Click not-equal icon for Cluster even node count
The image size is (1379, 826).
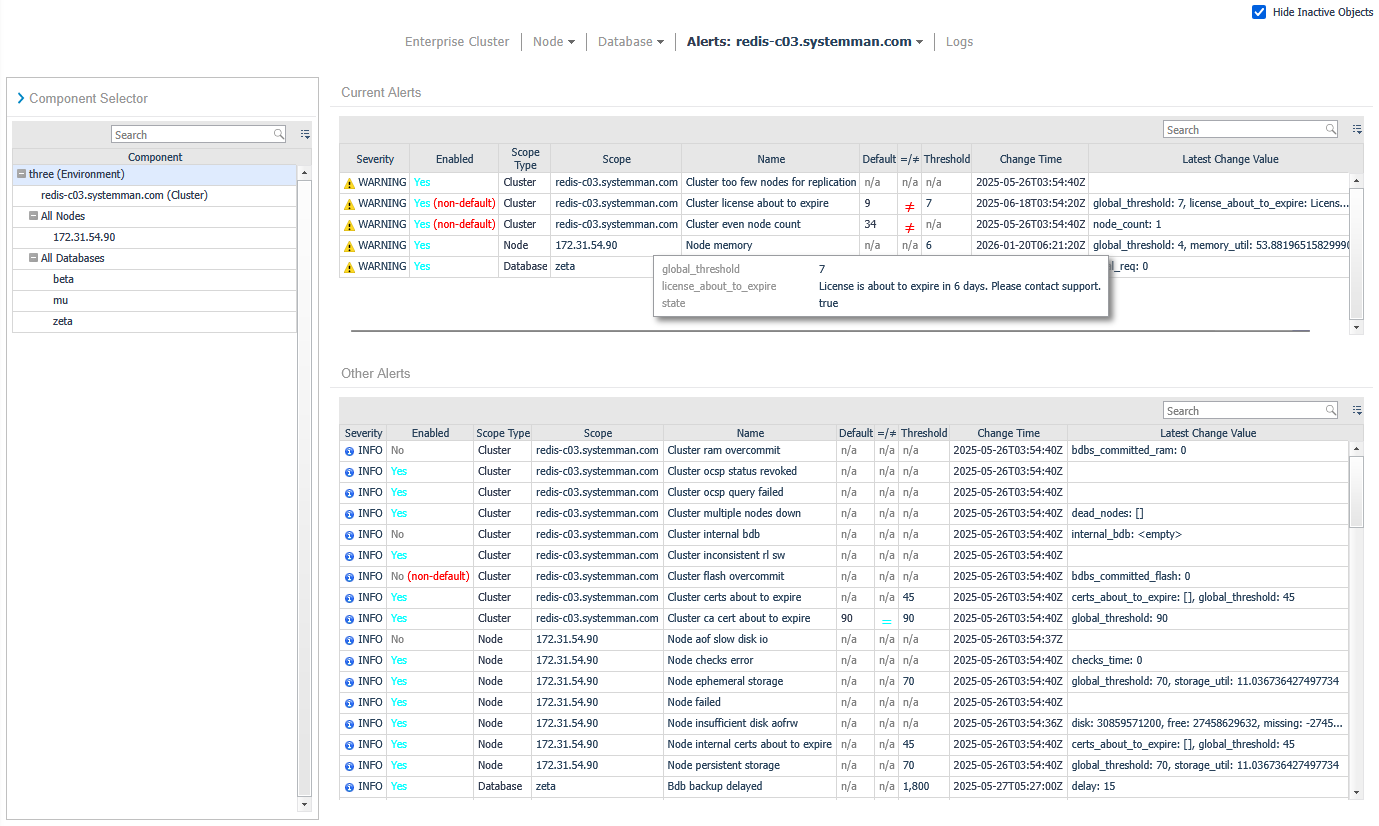[909, 226]
